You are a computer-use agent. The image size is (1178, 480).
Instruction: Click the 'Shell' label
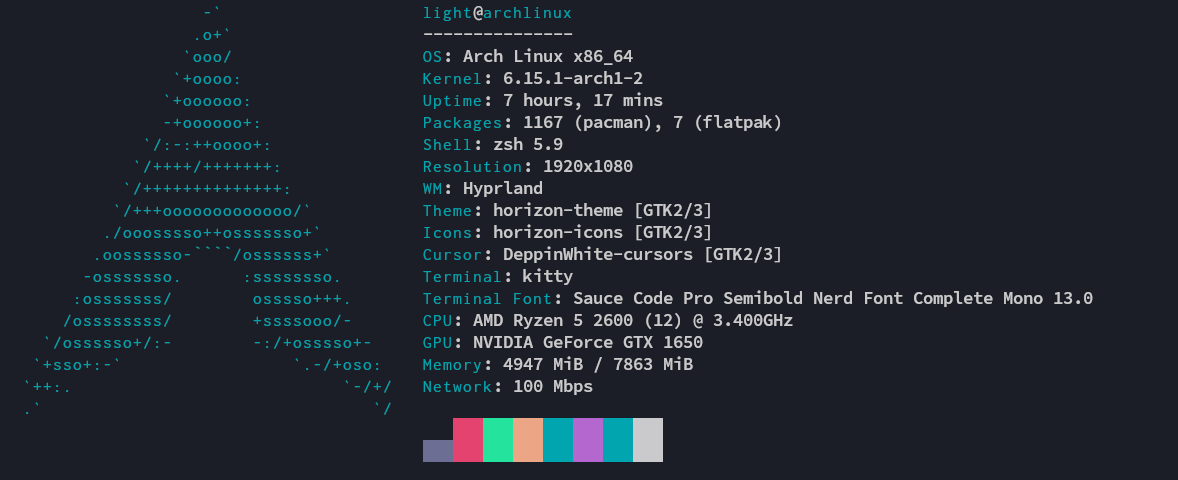point(448,145)
